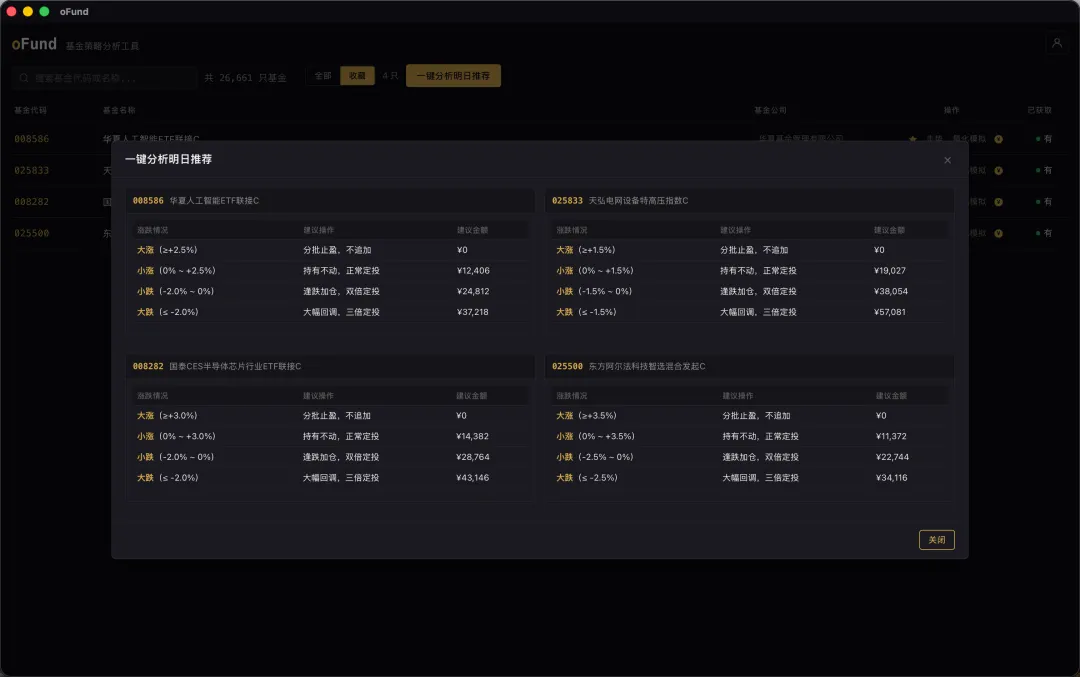1080x677 pixels.
Task: Click amount ¥34,116 in the 025500 card
Action: click(x=891, y=478)
